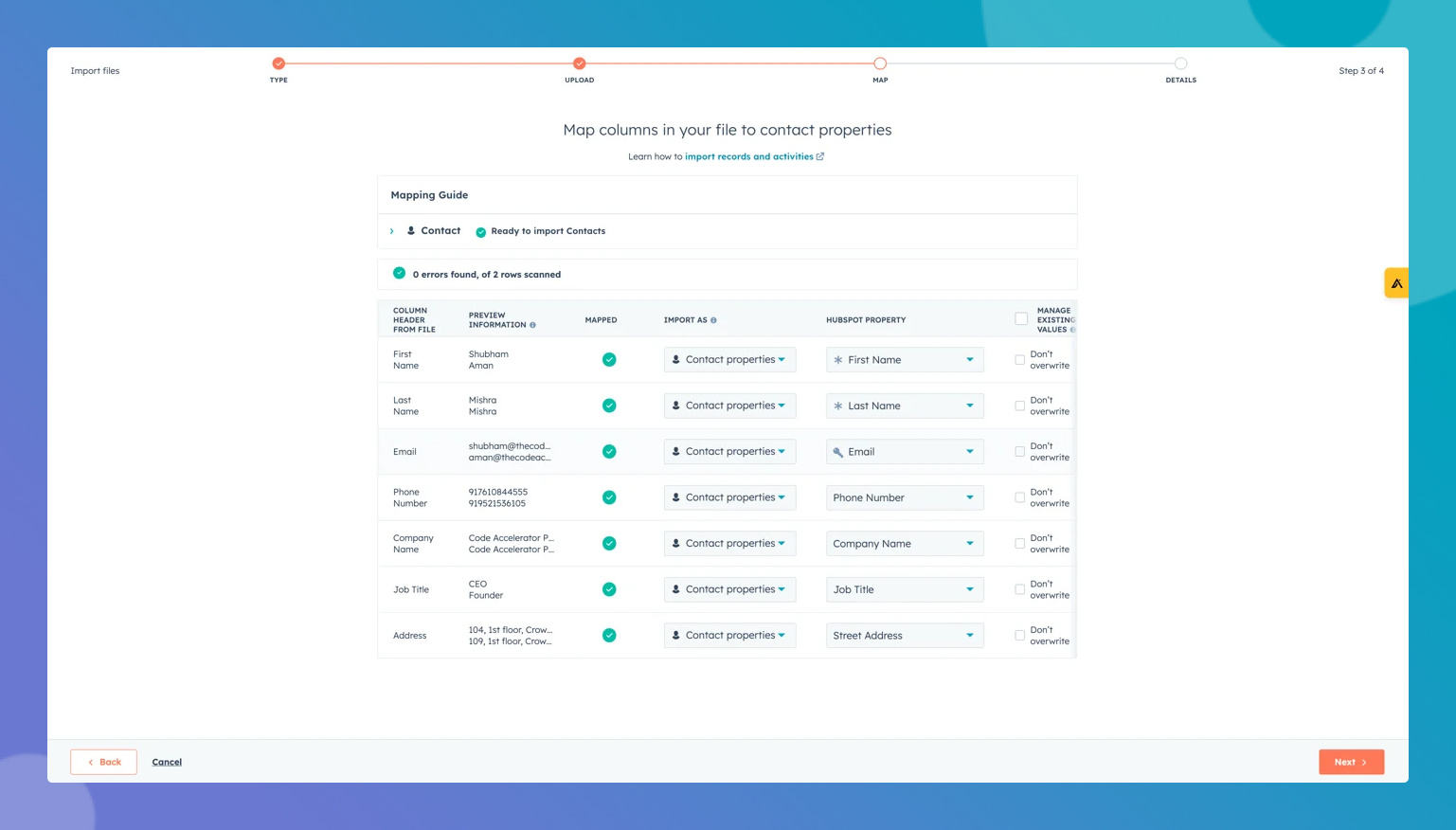Screen dimensions: 1456x830
Task: Click the Import As info icon
Action: (713, 320)
